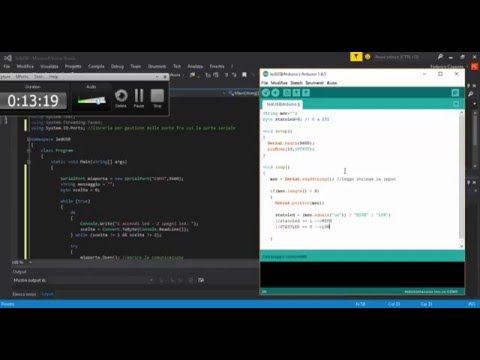This screenshot has height=360, width=480.
Task: Open Arduino Strumenti menu
Action: pos(314,83)
